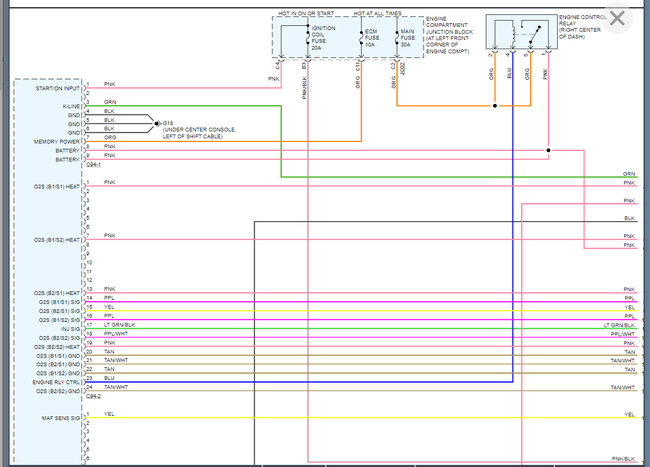Image resolution: width=650 pixels, height=467 pixels.
Task: Select the BLK label at the right edge
Action: 629,218
